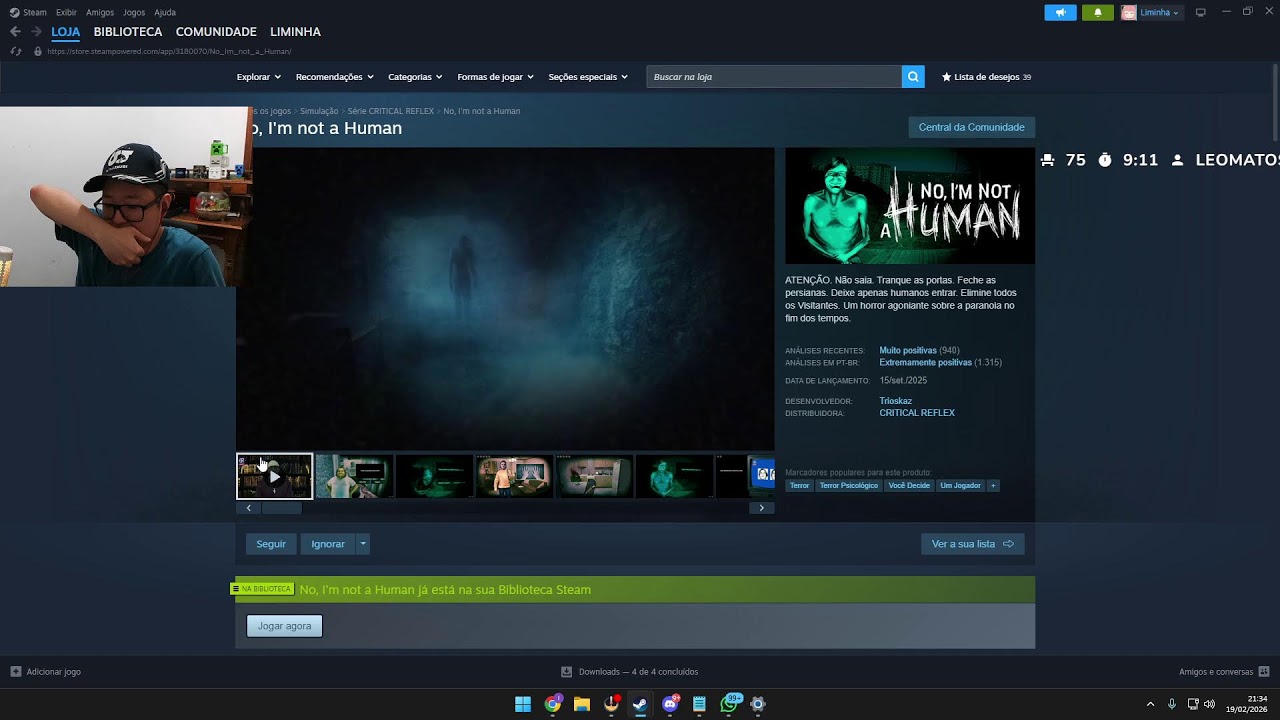Open the Exibir menu
Screen dimensions: 1280x720
[x=66, y=13]
